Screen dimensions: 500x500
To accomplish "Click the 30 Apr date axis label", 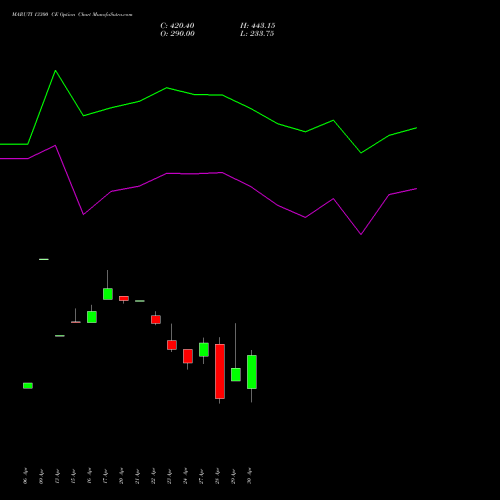I will tap(250, 476).
